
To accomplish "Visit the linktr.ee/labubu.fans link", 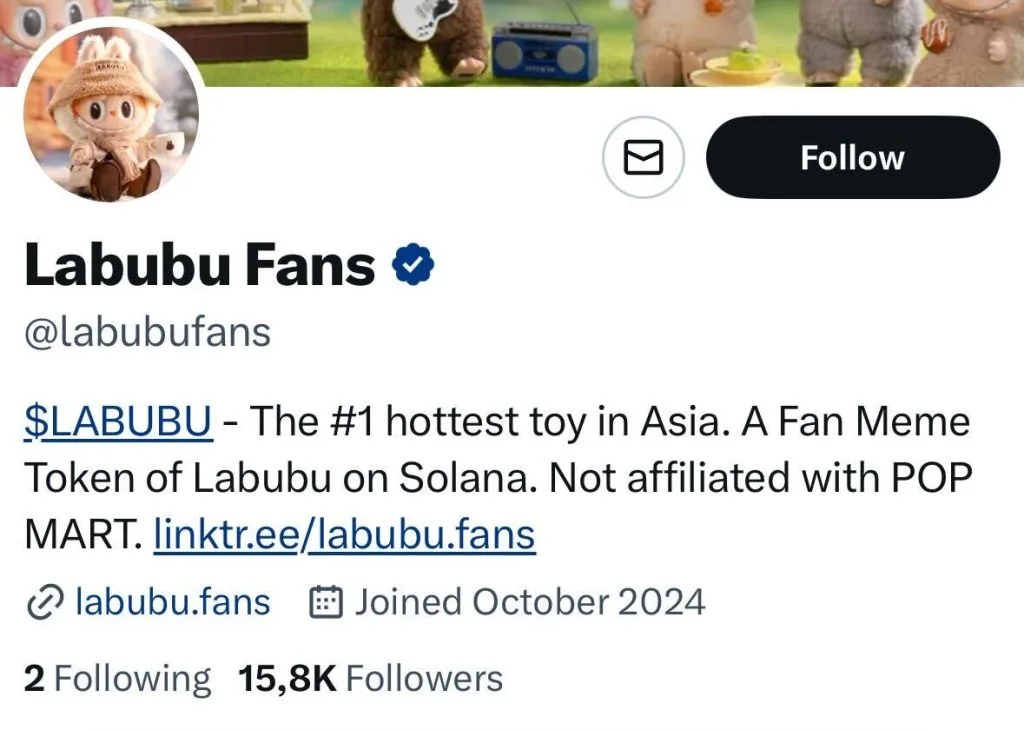I will click(x=344, y=535).
